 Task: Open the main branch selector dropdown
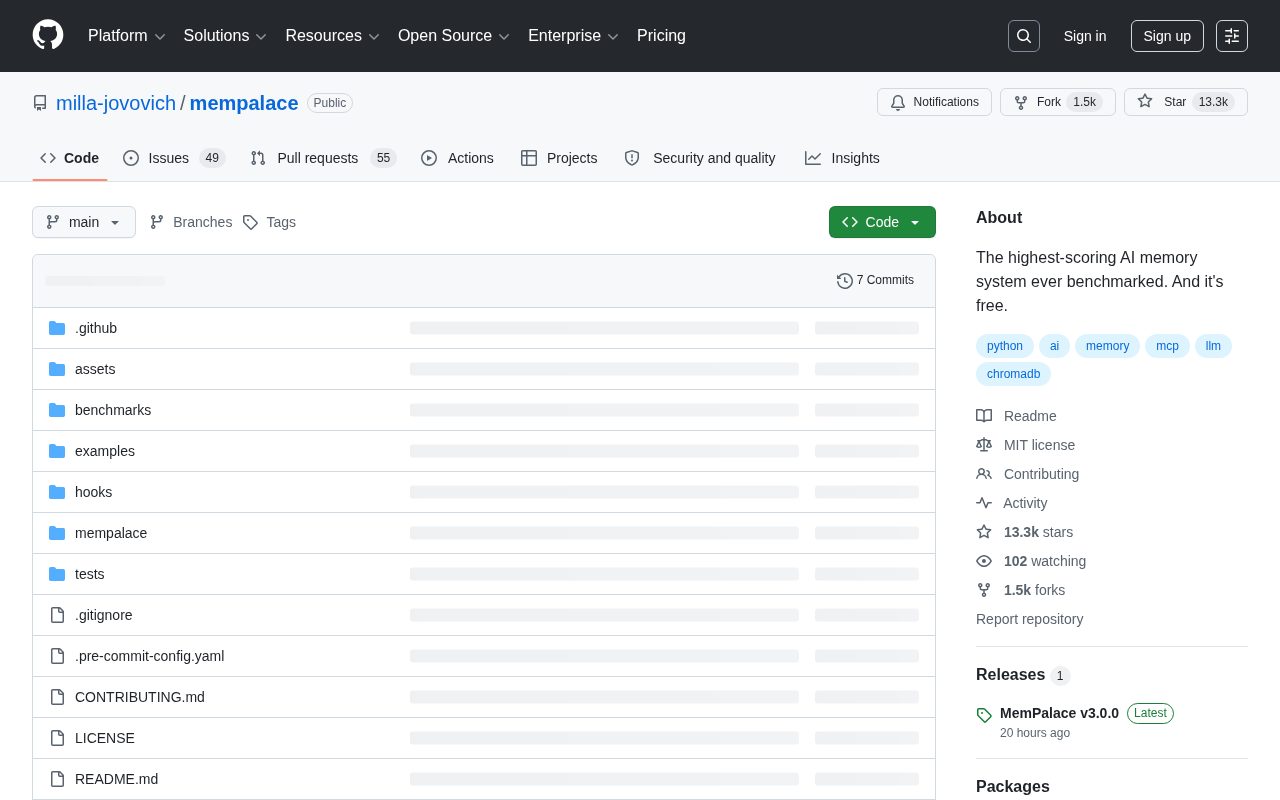pyautogui.click(x=84, y=222)
